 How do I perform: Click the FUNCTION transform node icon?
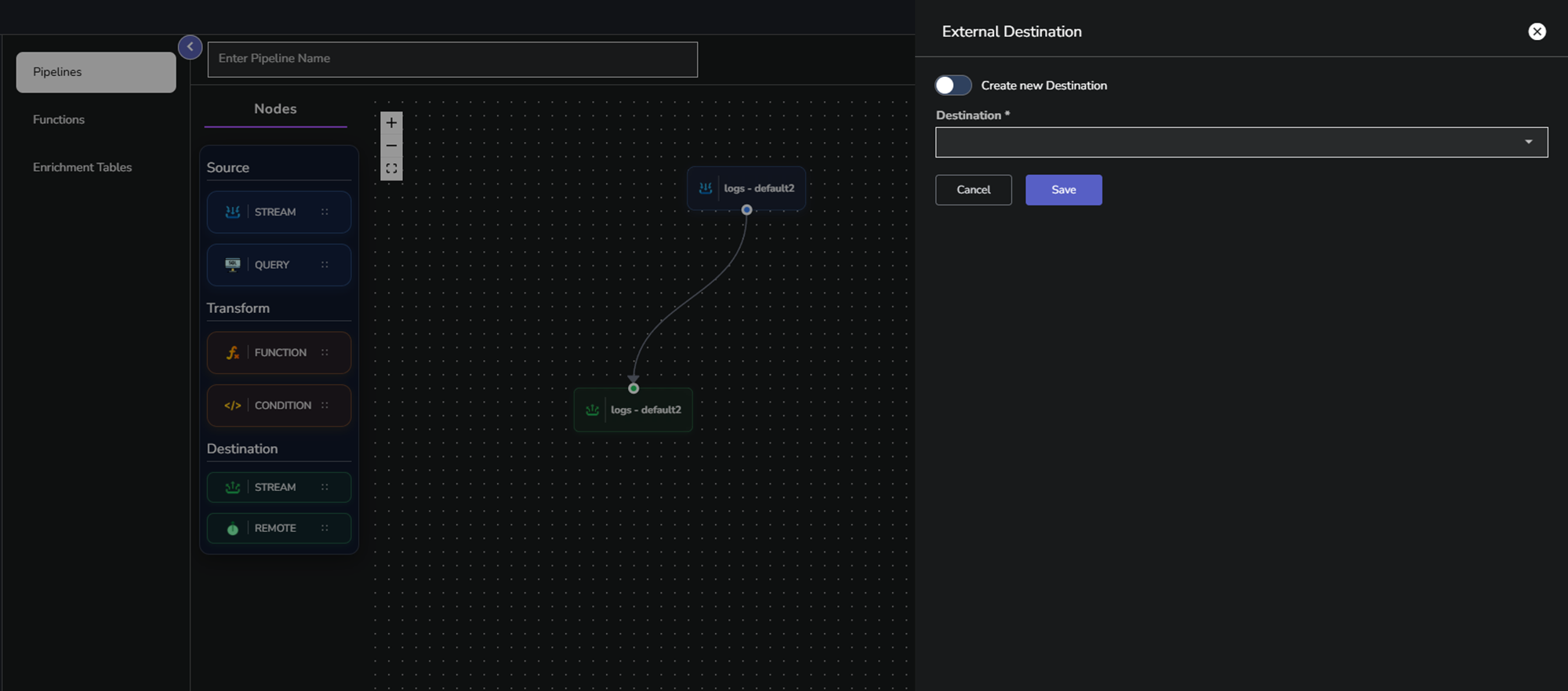(x=233, y=353)
